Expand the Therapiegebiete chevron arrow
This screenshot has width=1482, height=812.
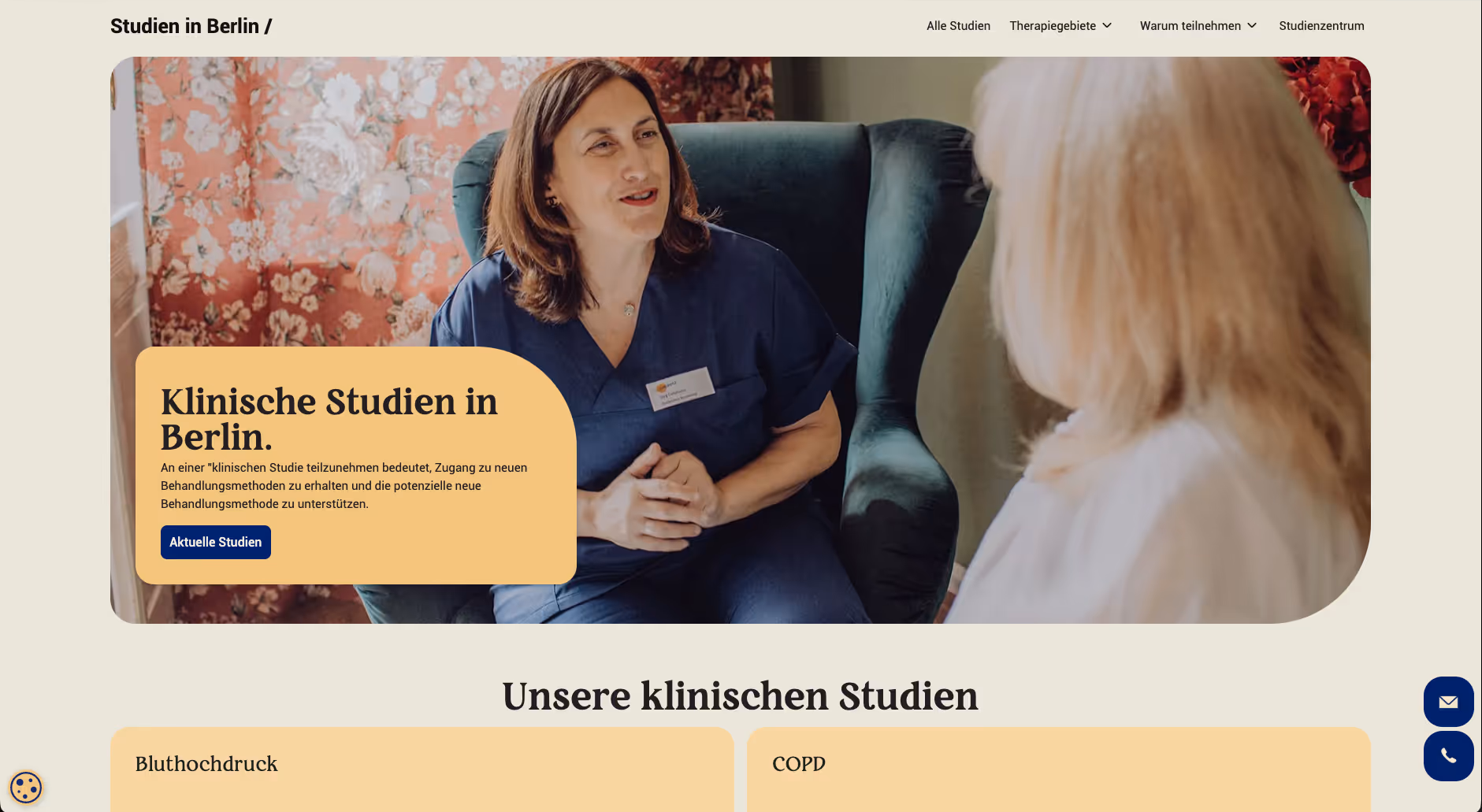[1107, 26]
